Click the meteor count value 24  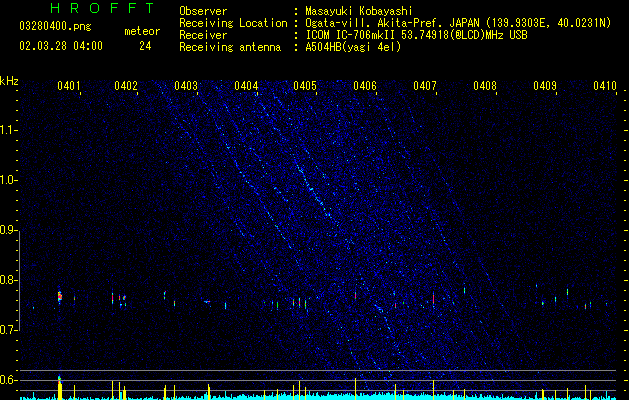tap(145, 46)
